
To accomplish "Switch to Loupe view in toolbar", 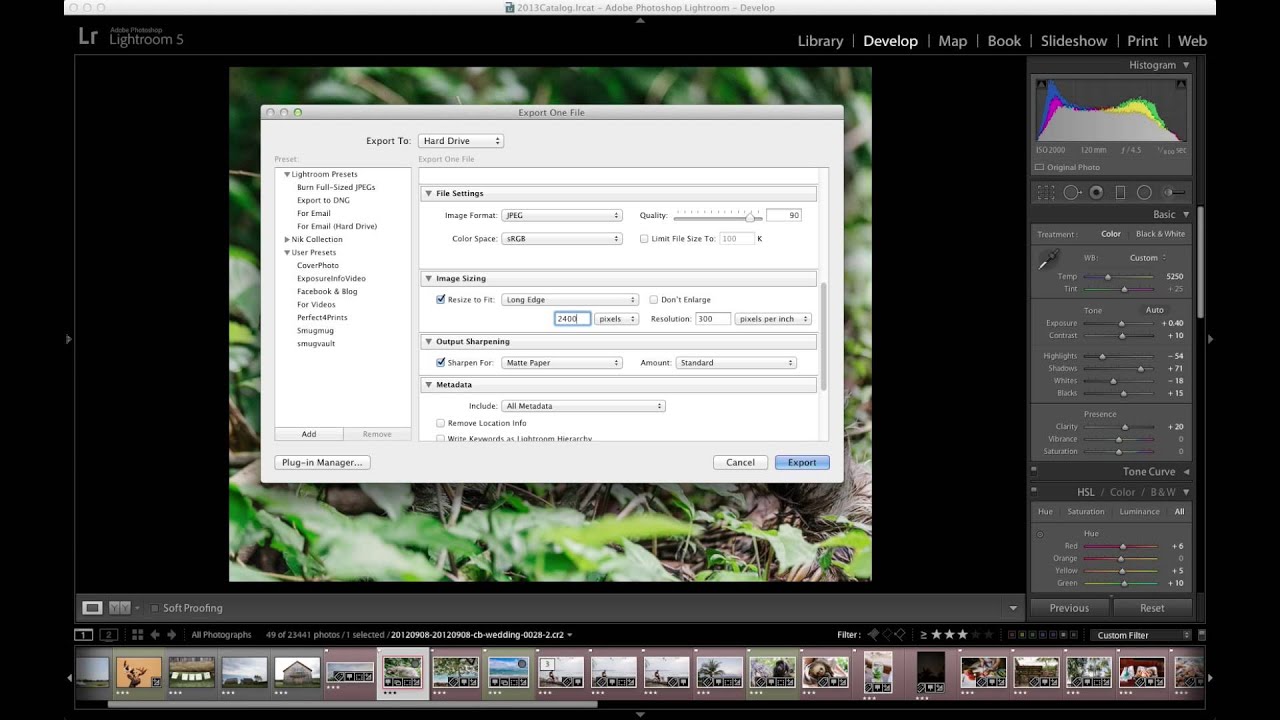I will point(92,607).
